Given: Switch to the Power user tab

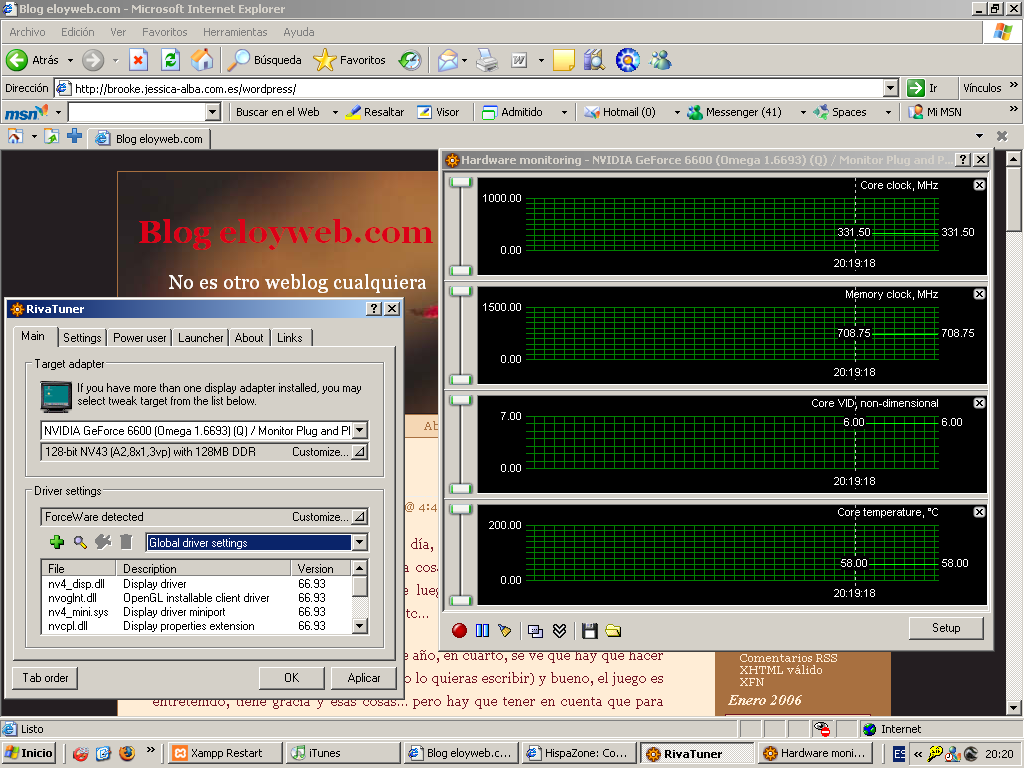Looking at the screenshot, I should point(139,338).
